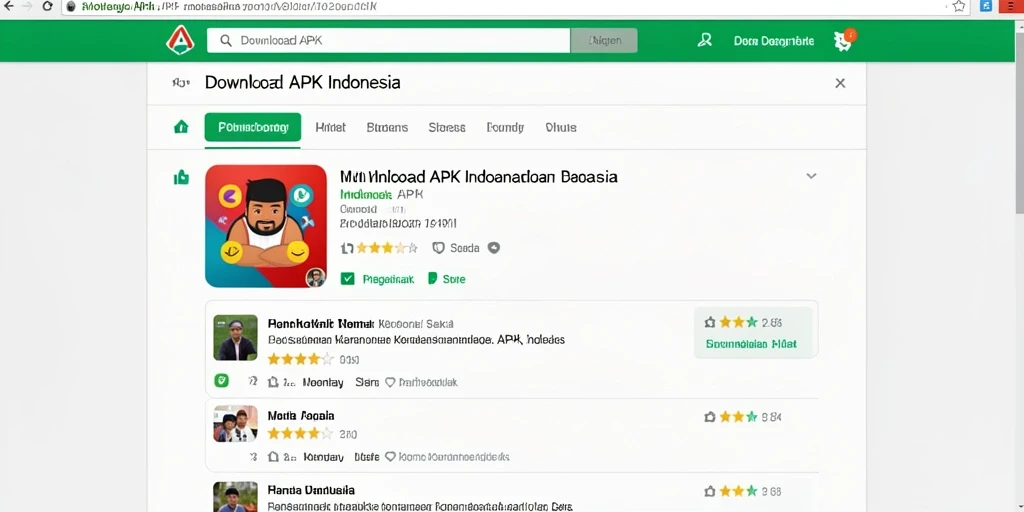The width and height of the screenshot is (1024, 512).
Task: Open the Ohuis tab
Action: click(x=561, y=127)
